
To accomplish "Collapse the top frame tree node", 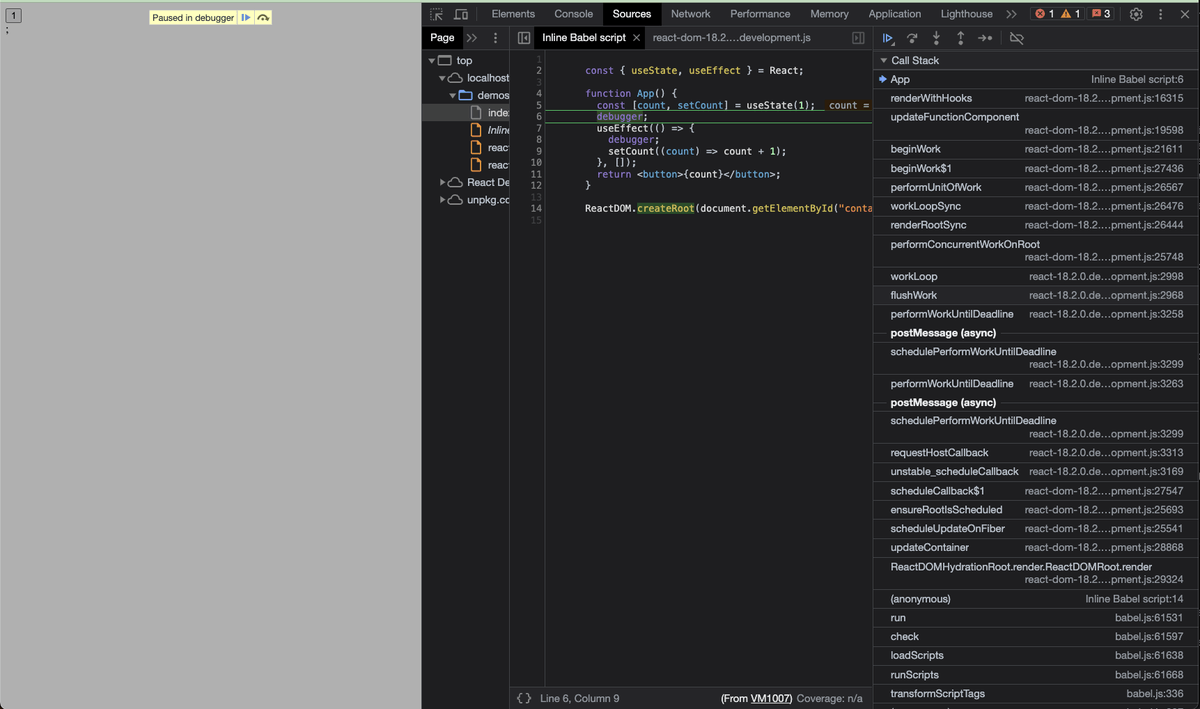I will (431, 61).
